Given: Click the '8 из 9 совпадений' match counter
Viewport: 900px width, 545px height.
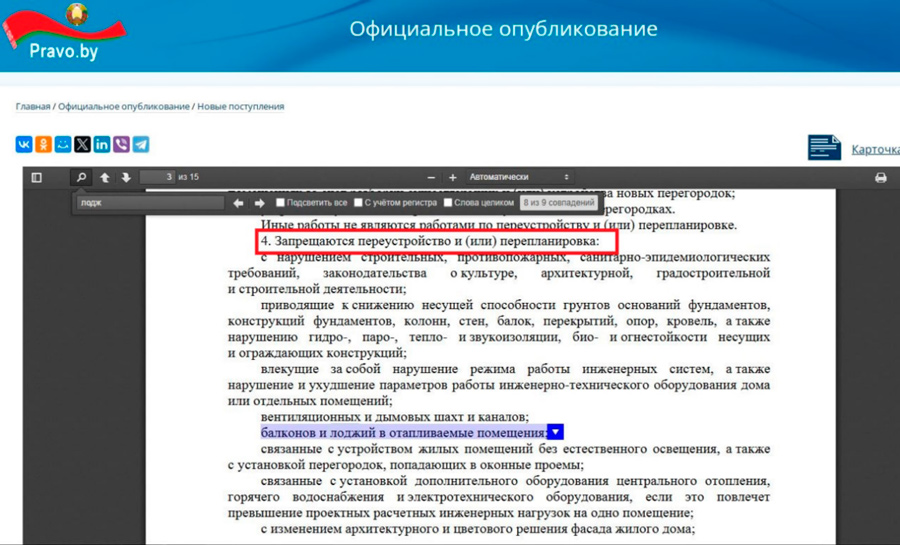Looking at the screenshot, I should tap(558, 203).
